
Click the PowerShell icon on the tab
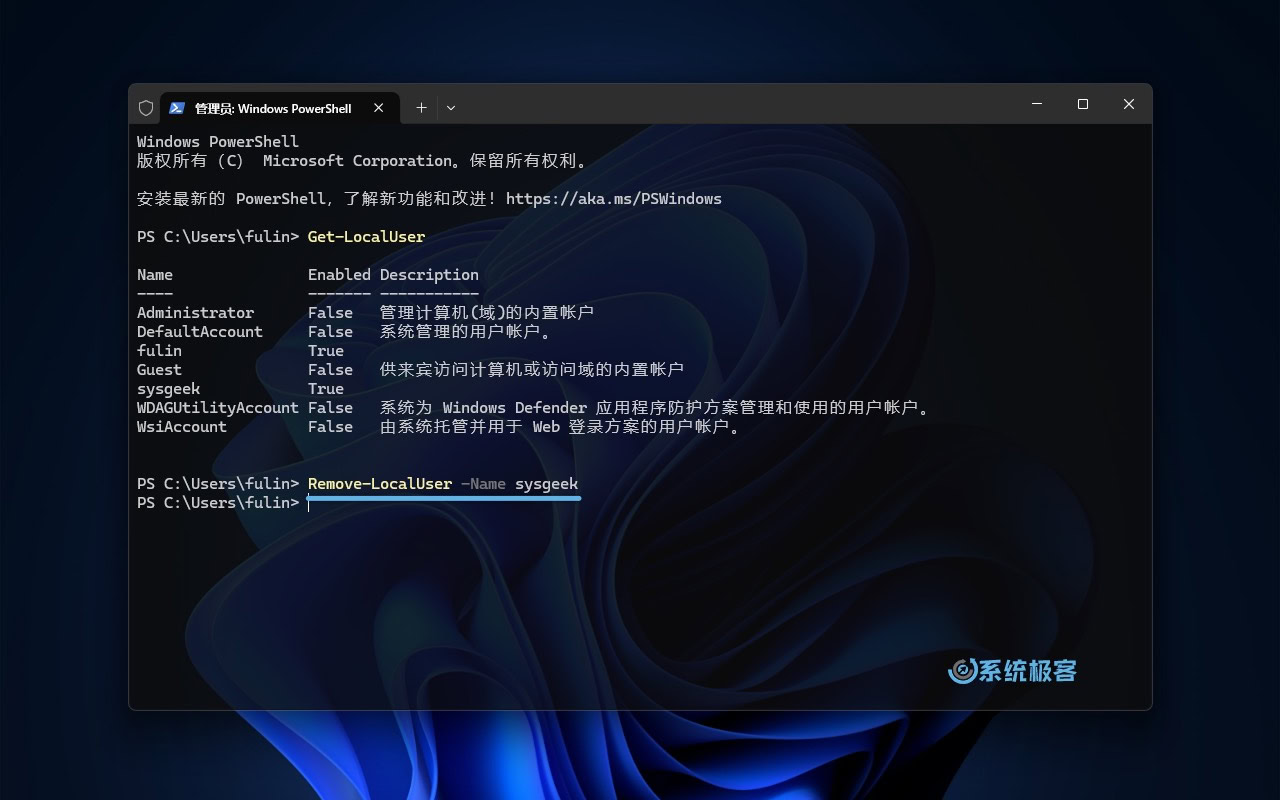click(x=177, y=108)
